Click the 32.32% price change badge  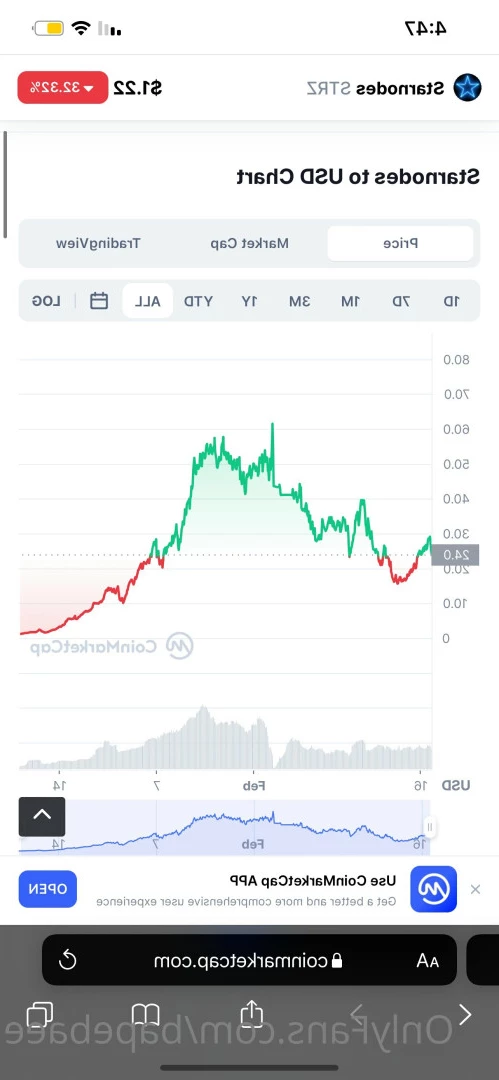[63, 87]
